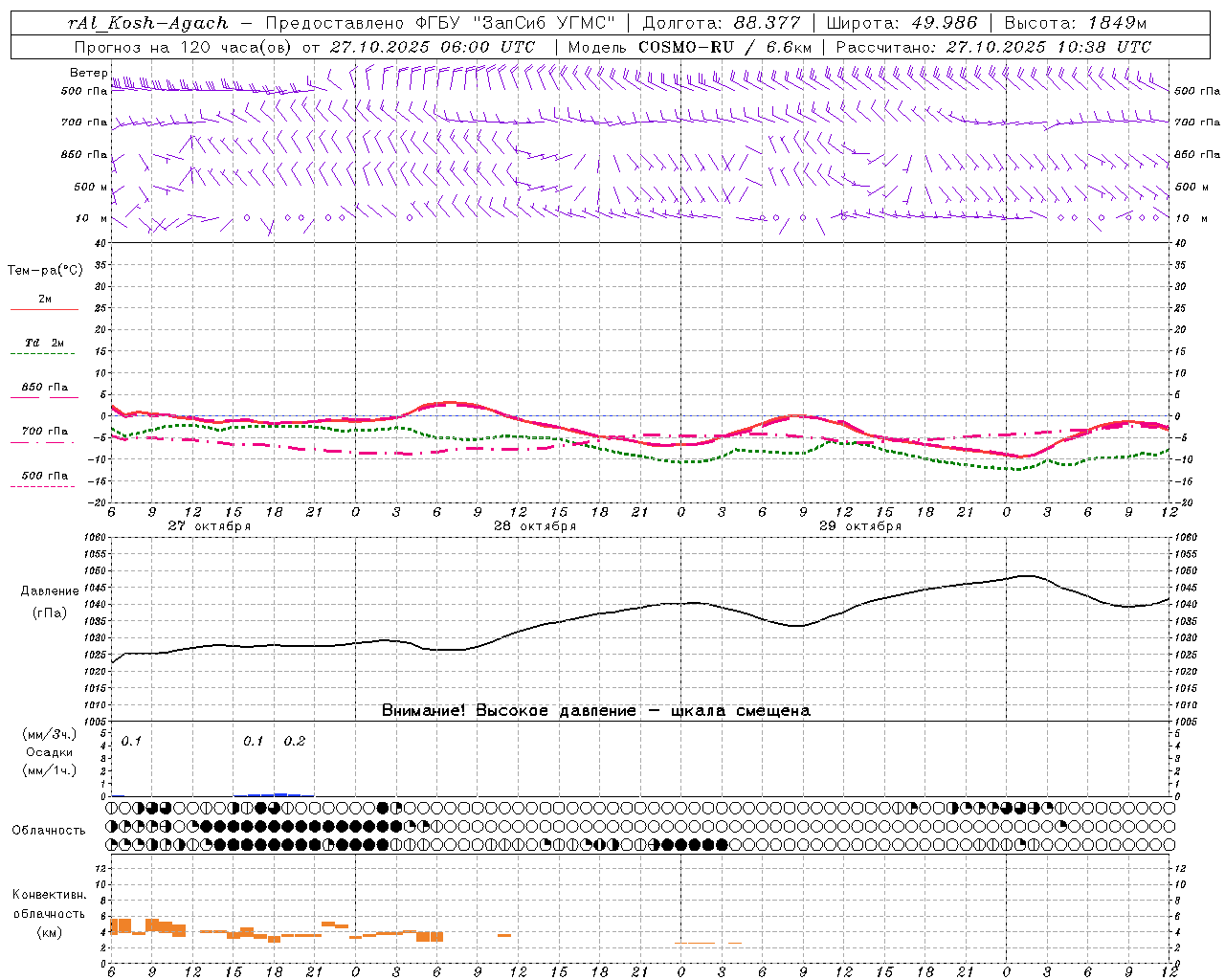Viewport: 1225px width, 980px height.
Task: Click the 700 гПа temperature legend entry
Action: 45,432
